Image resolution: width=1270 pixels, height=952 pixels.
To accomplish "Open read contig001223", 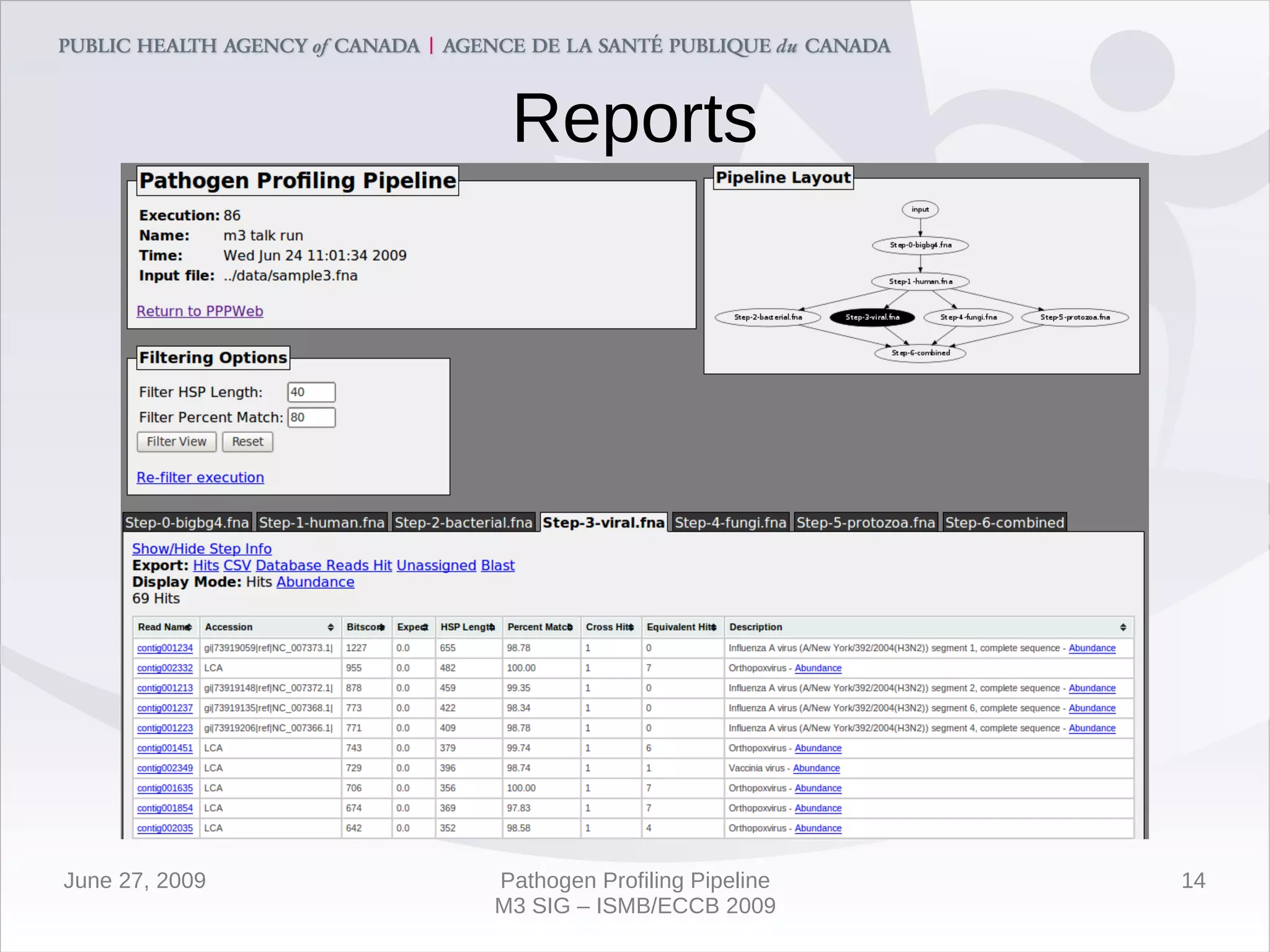I will point(165,728).
